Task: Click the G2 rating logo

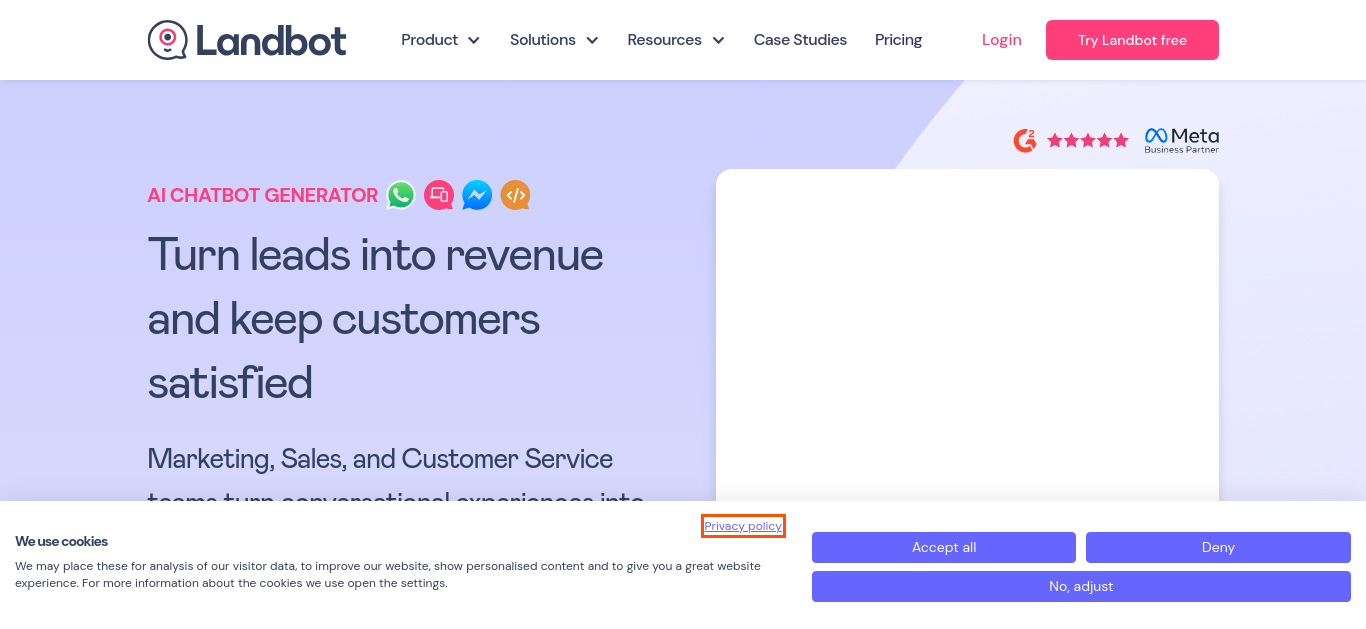Action: coord(1025,140)
